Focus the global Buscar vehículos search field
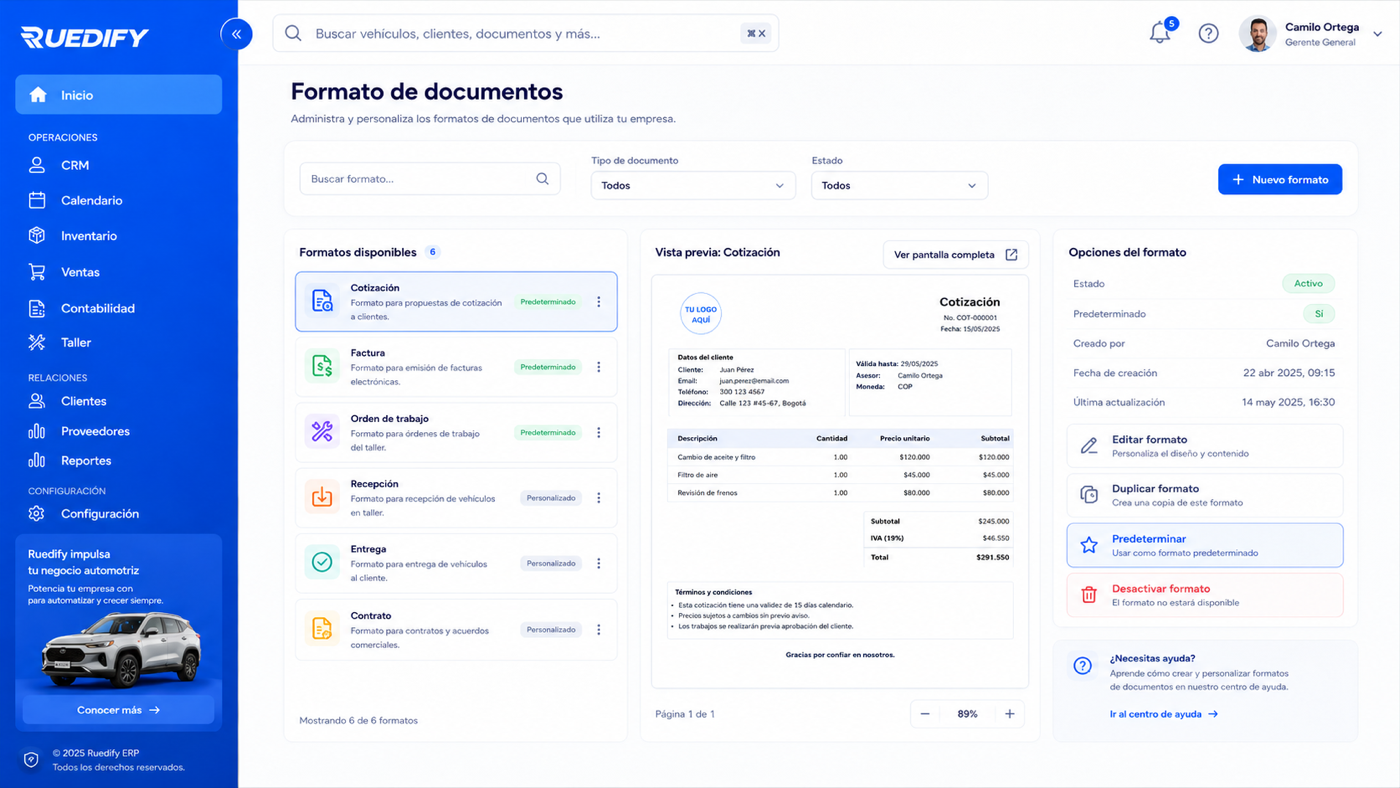This screenshot has height=788, width=1400. [x=526, y=33]
